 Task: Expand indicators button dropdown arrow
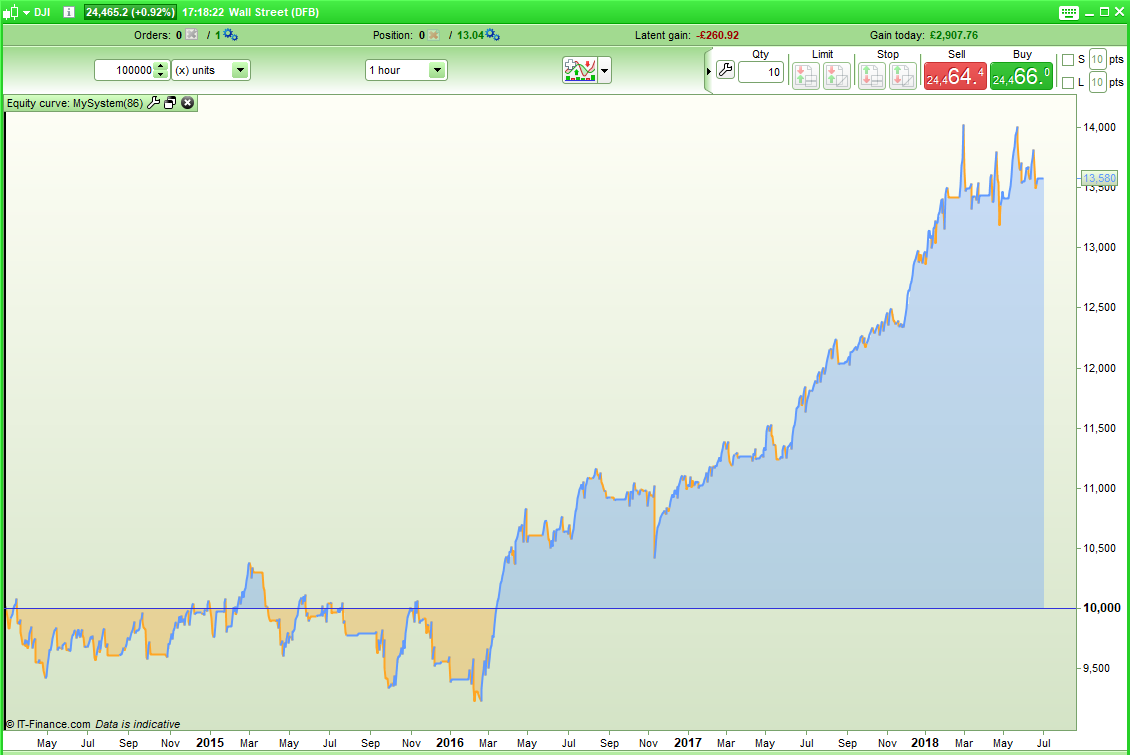(x=605, y=71)
